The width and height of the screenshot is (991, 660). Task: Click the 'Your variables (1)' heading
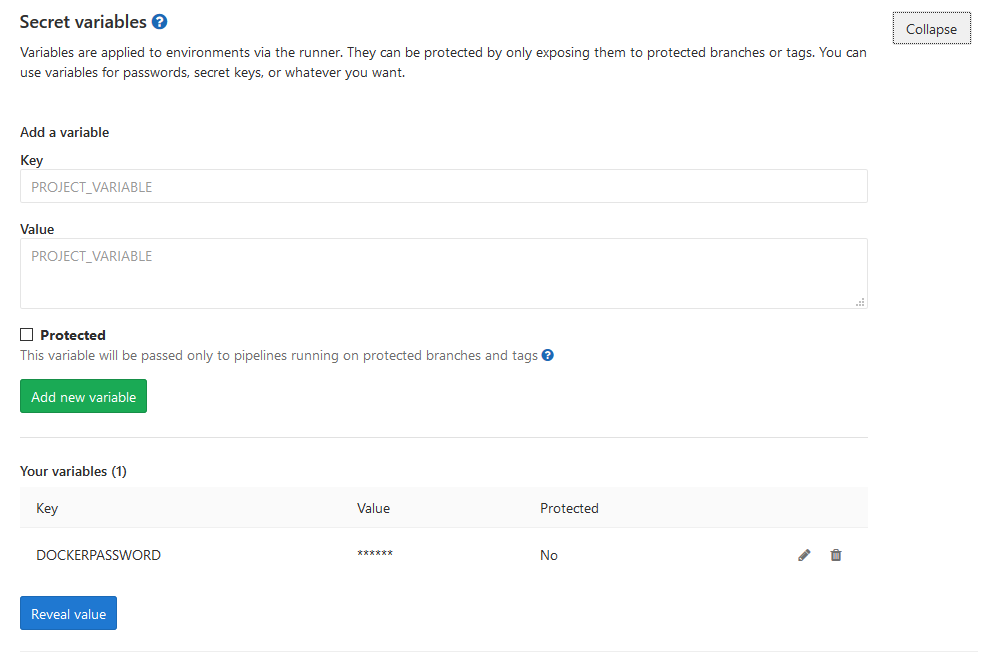click(x=73, y=471)
